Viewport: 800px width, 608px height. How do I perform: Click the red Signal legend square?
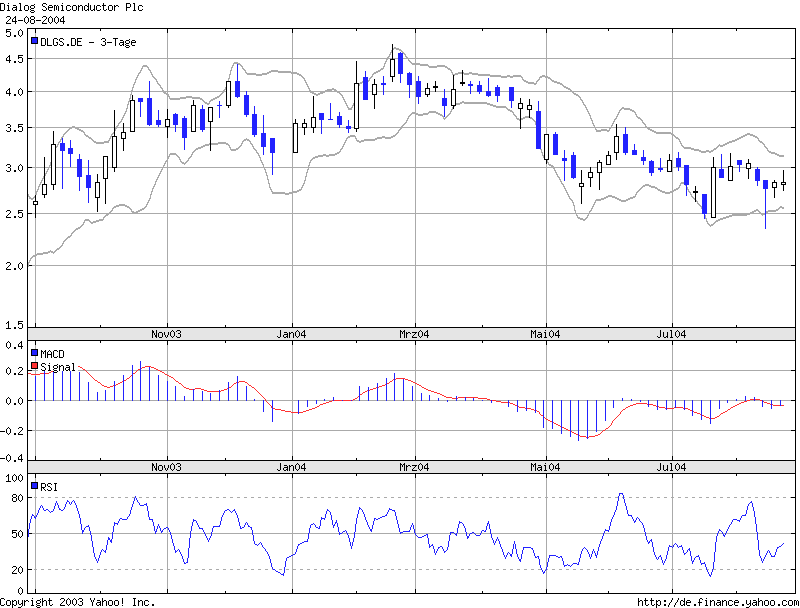tap(35, 367)
